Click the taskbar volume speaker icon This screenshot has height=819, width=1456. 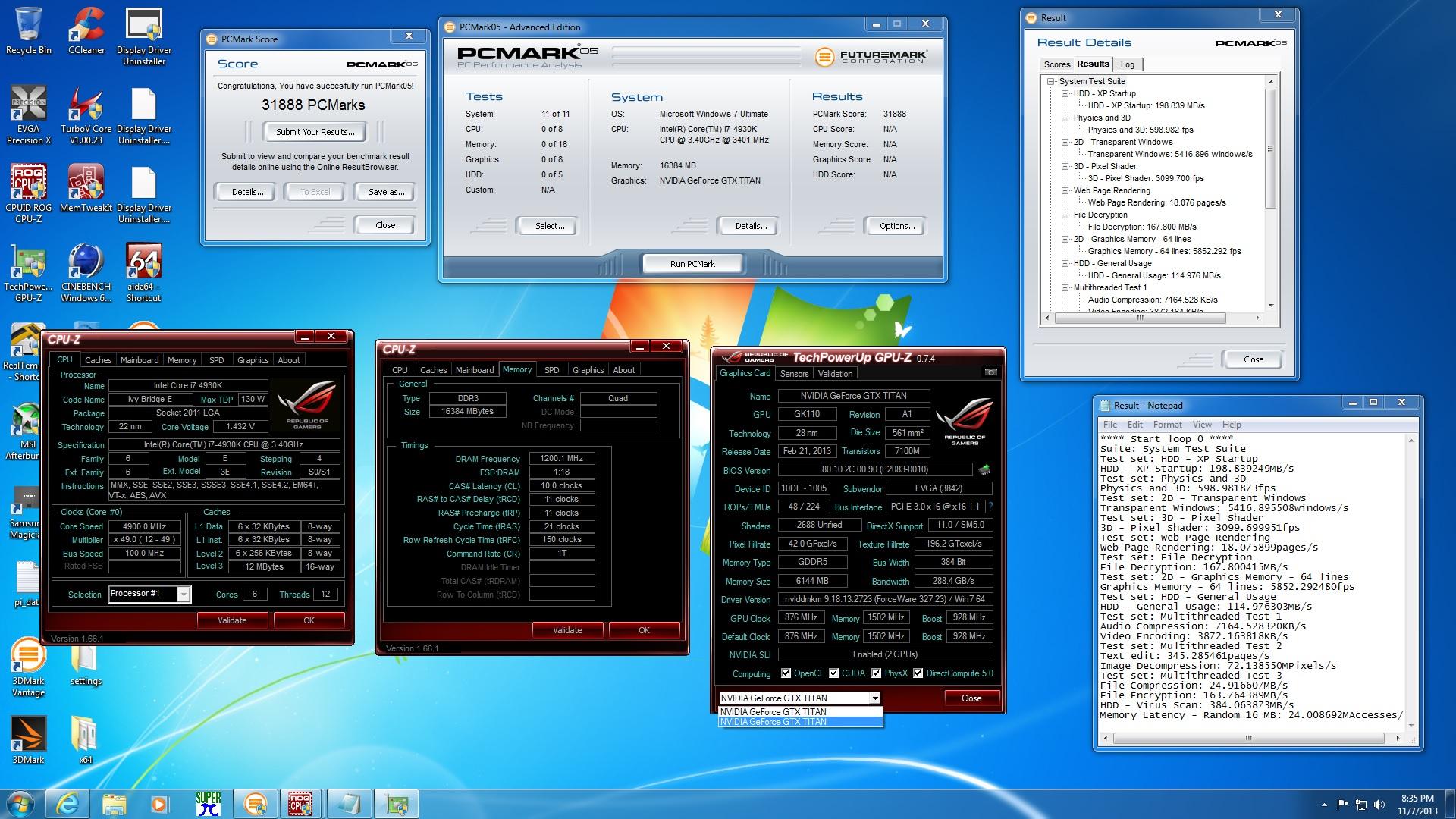(1380, 804)
